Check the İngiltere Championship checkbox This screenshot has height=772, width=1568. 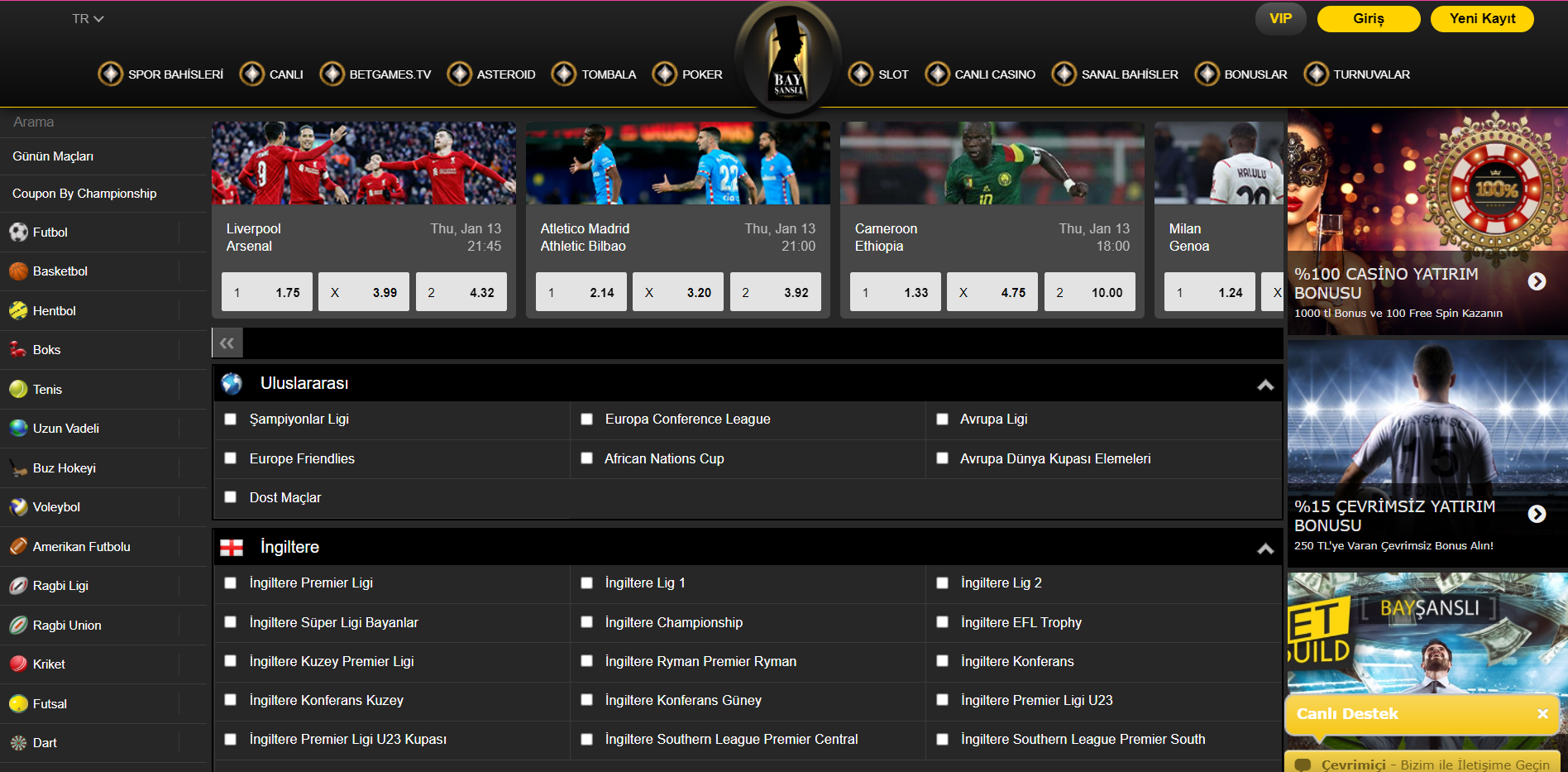[586, 622]
